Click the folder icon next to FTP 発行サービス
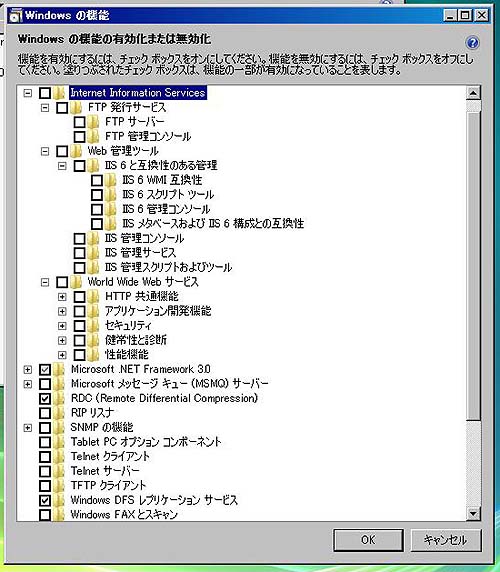Viewport: 500px width, 572px height. [76, 107]
